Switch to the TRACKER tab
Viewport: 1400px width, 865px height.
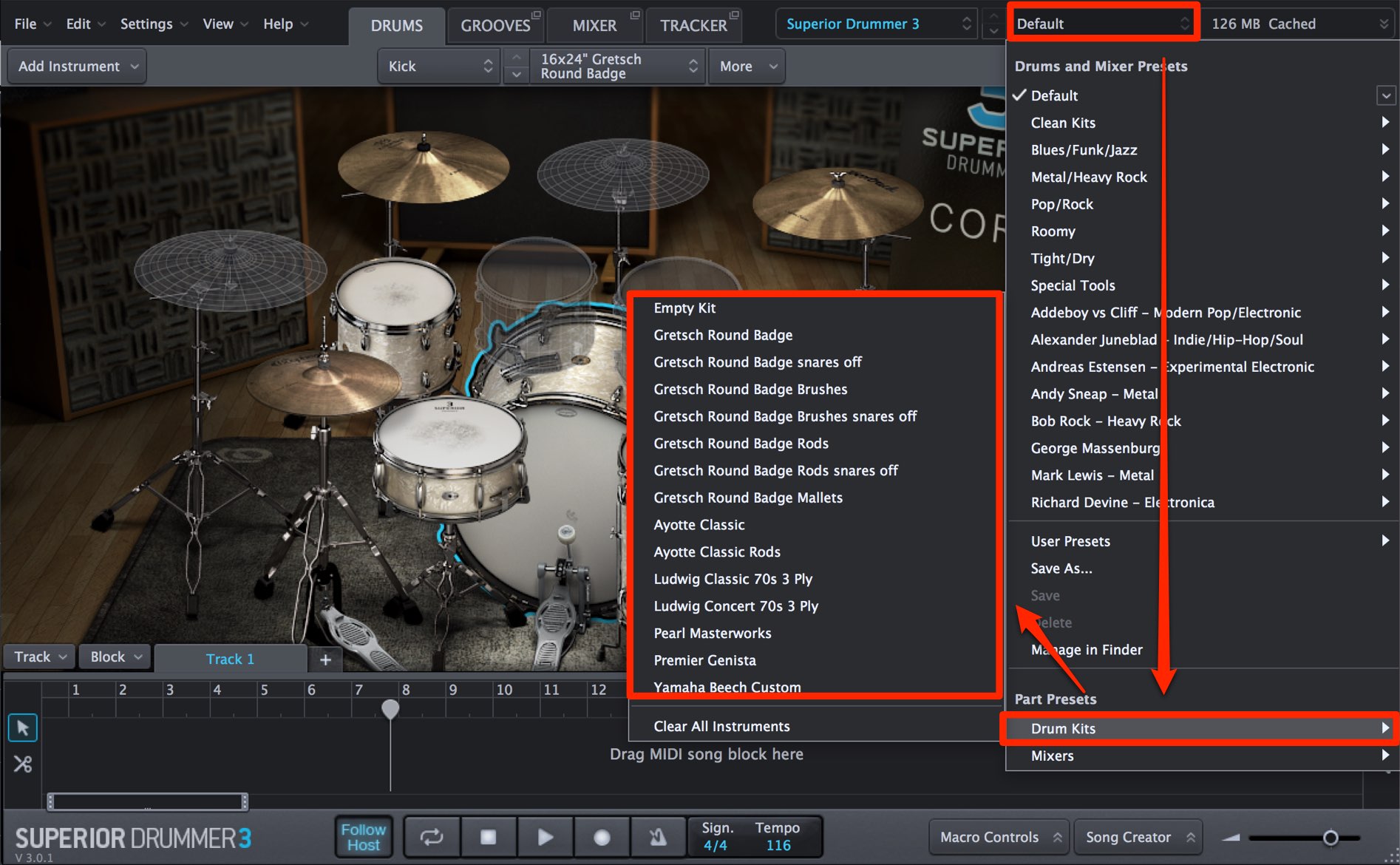(693, 26)
